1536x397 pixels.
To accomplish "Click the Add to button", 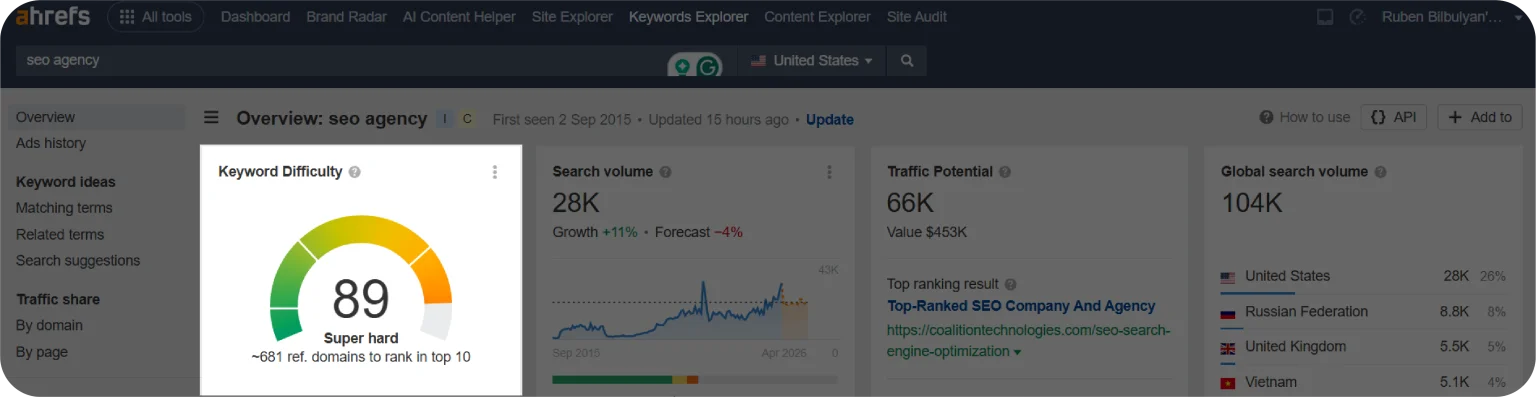I will pos(1480,117).
